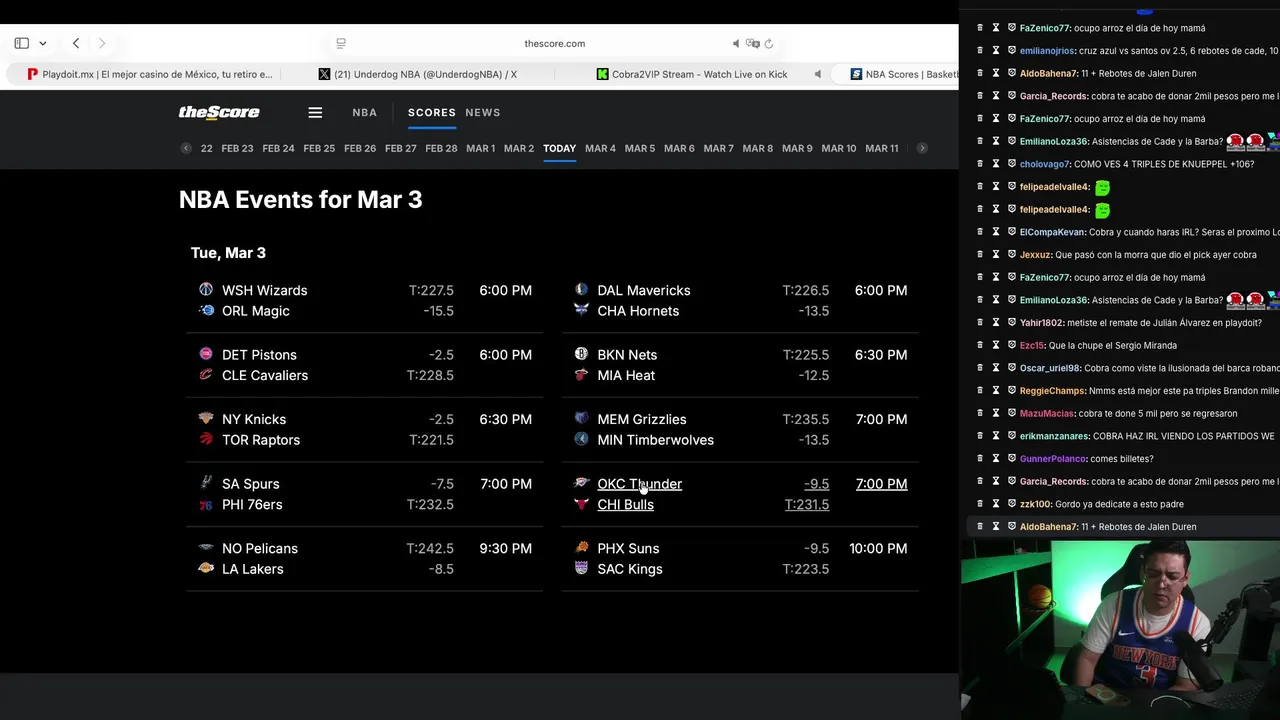
Task: Open theScore hamburger menu
Action: 315,113
